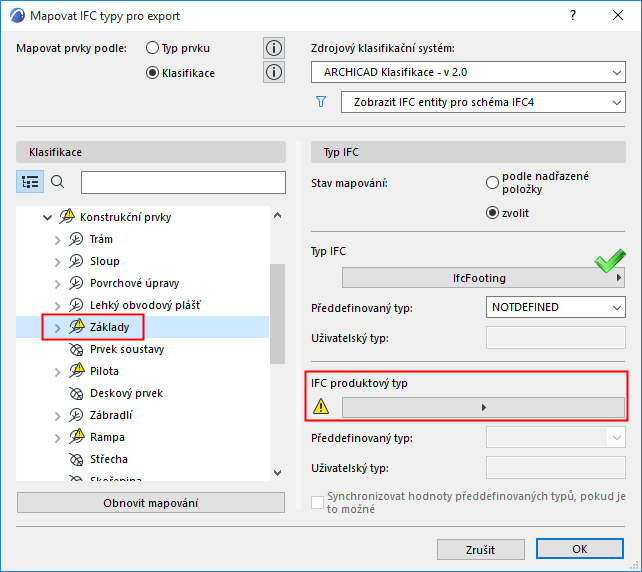Screen dimensions: 642x572
Task: Click the blue filter funnel icon
Action: tap(321, 102)
